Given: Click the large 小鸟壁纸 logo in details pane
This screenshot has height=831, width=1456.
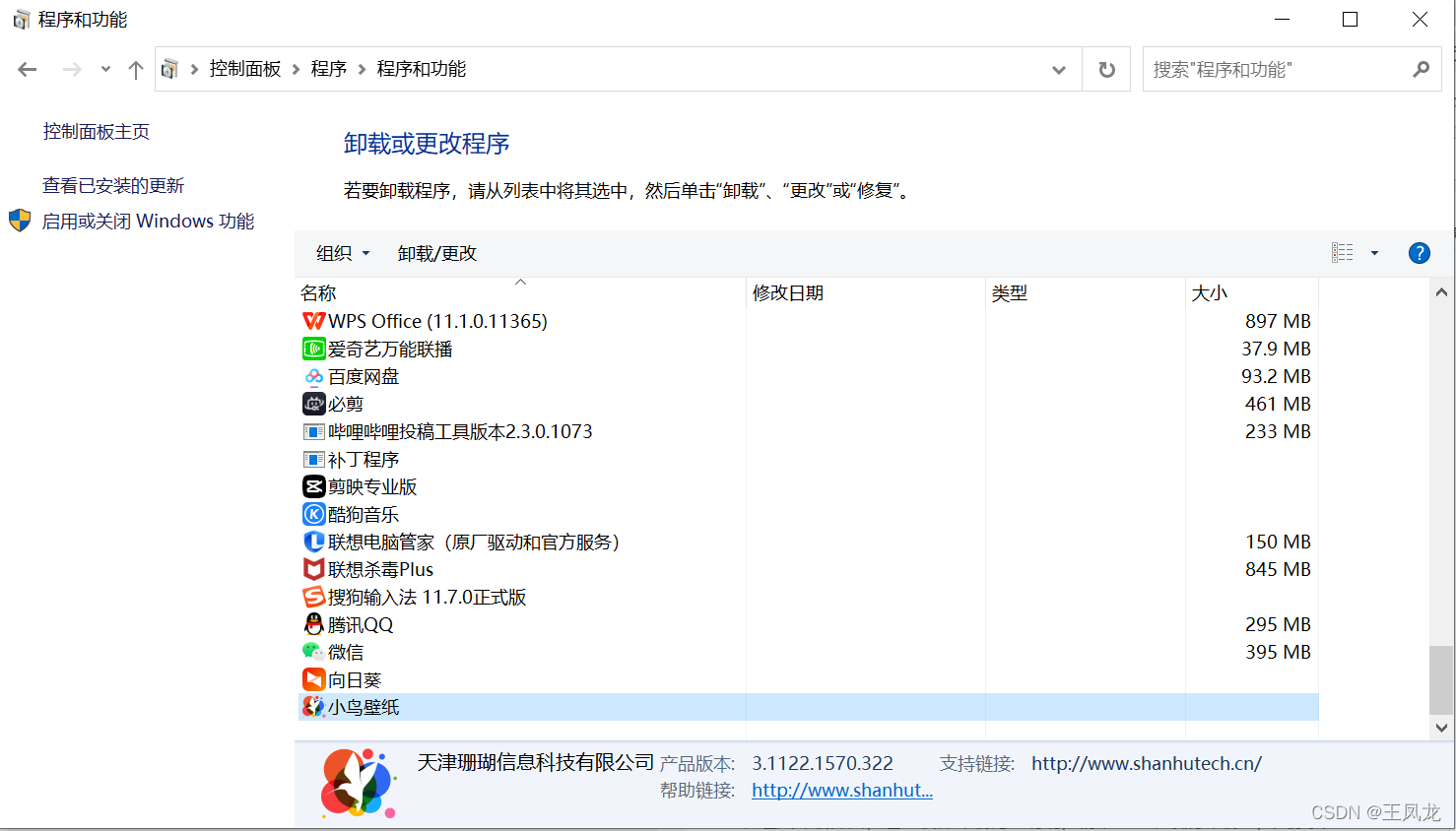Looking at the screenshot, I should click(x=358, y=784).
